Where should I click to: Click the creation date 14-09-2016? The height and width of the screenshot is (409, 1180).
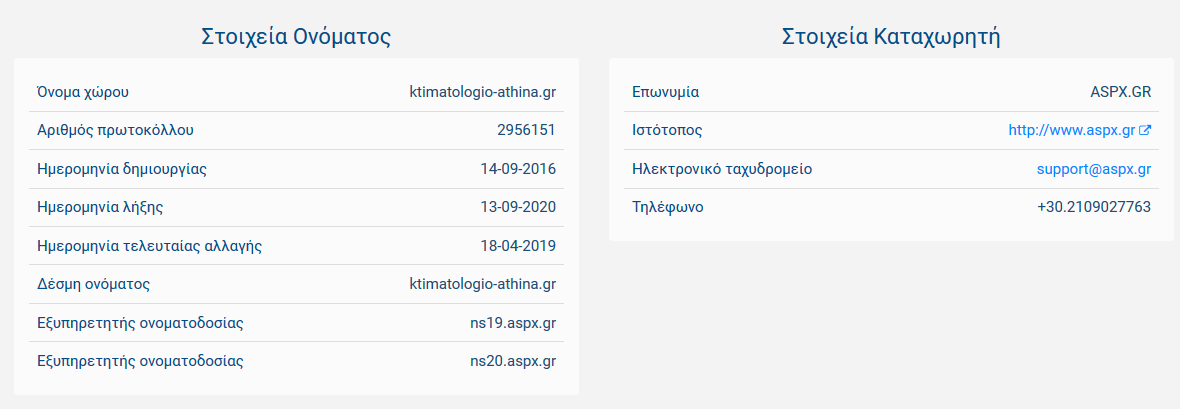point(518,169)
